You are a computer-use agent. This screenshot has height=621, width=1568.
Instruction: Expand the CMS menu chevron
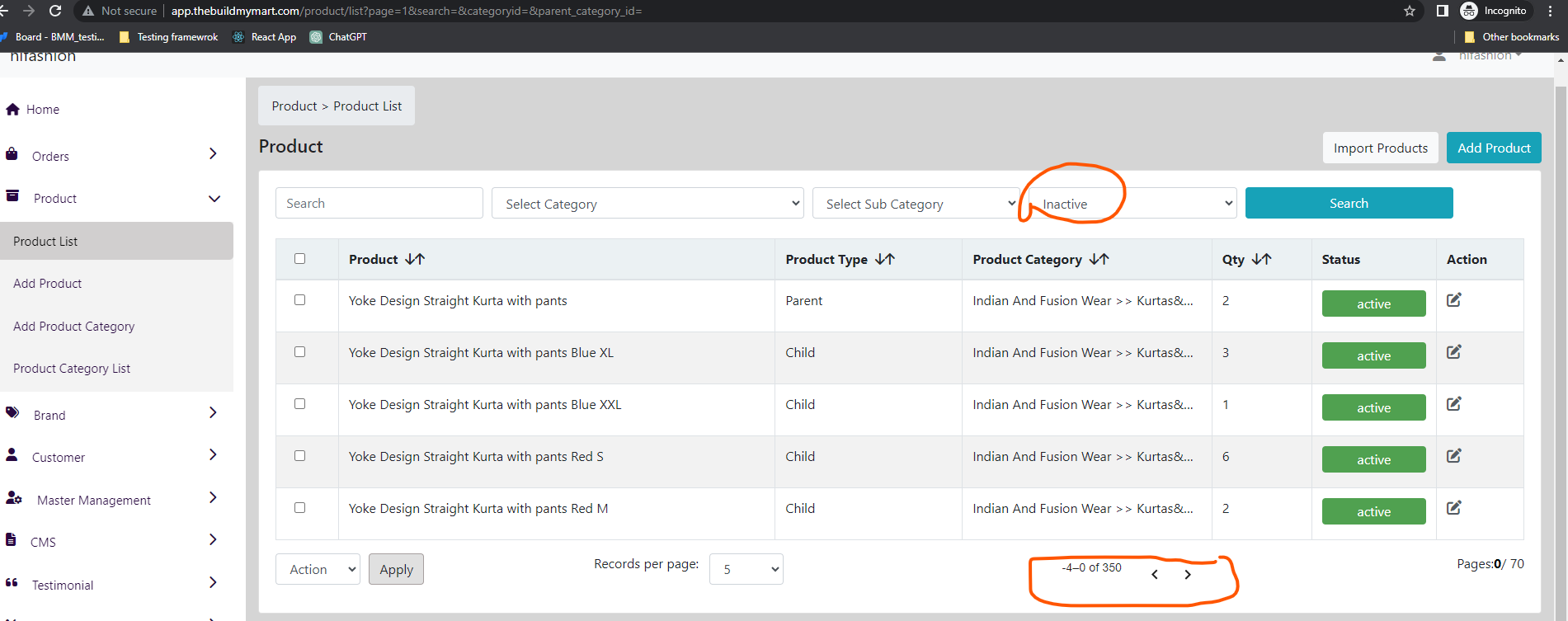[x=213, y=539]
